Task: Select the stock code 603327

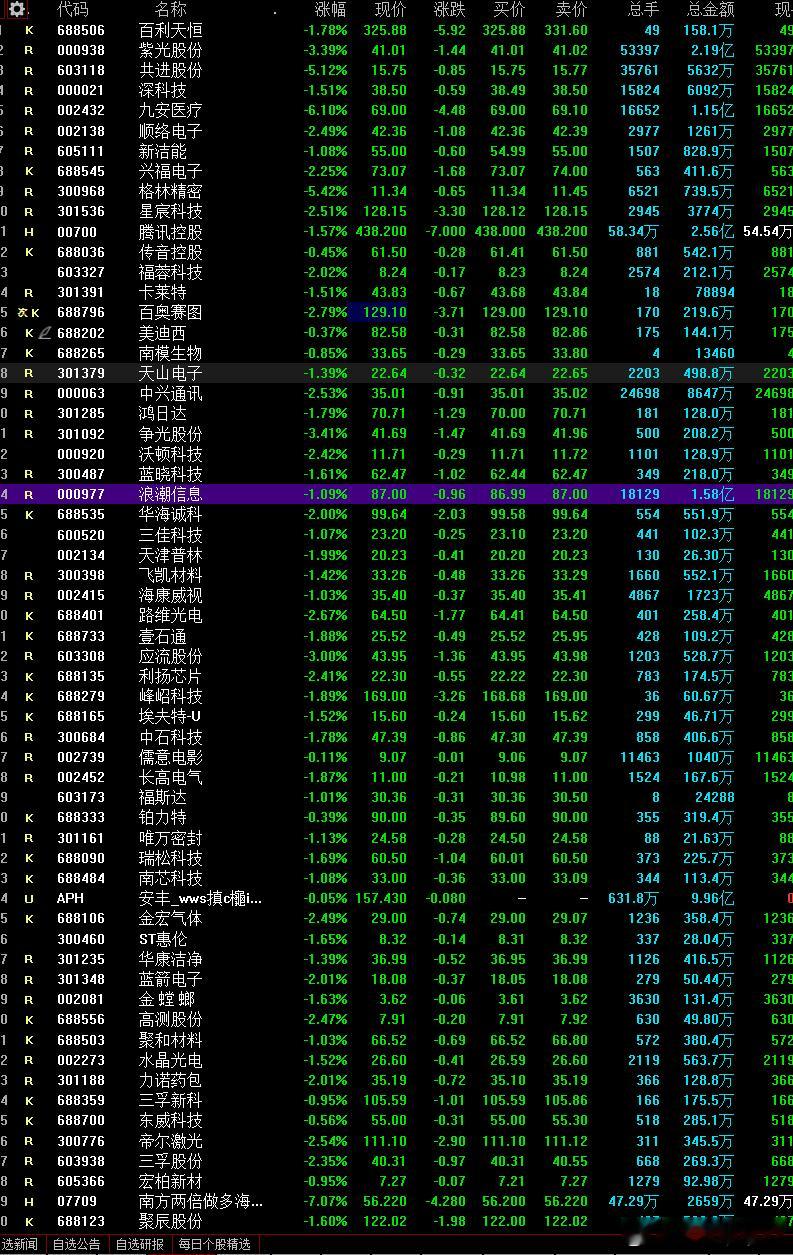Action: tap(81, 273)
